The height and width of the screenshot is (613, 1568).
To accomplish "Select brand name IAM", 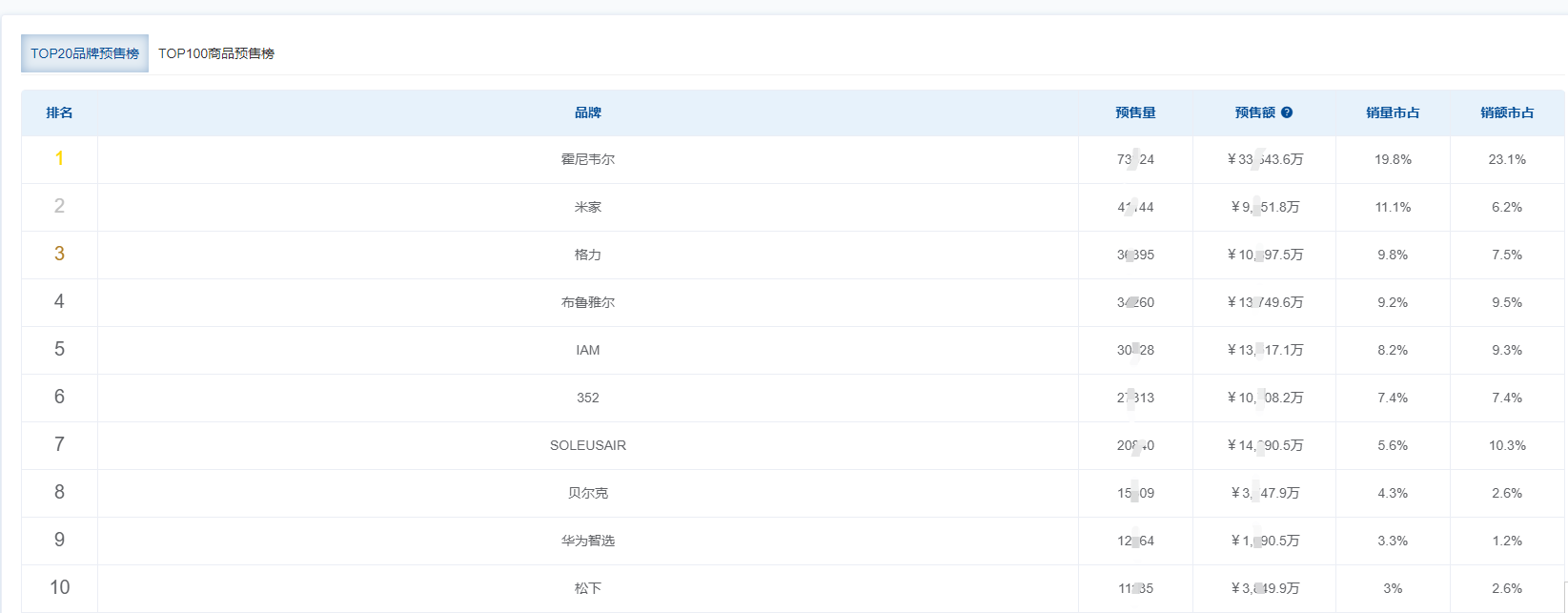I will [x=588, y=350].
